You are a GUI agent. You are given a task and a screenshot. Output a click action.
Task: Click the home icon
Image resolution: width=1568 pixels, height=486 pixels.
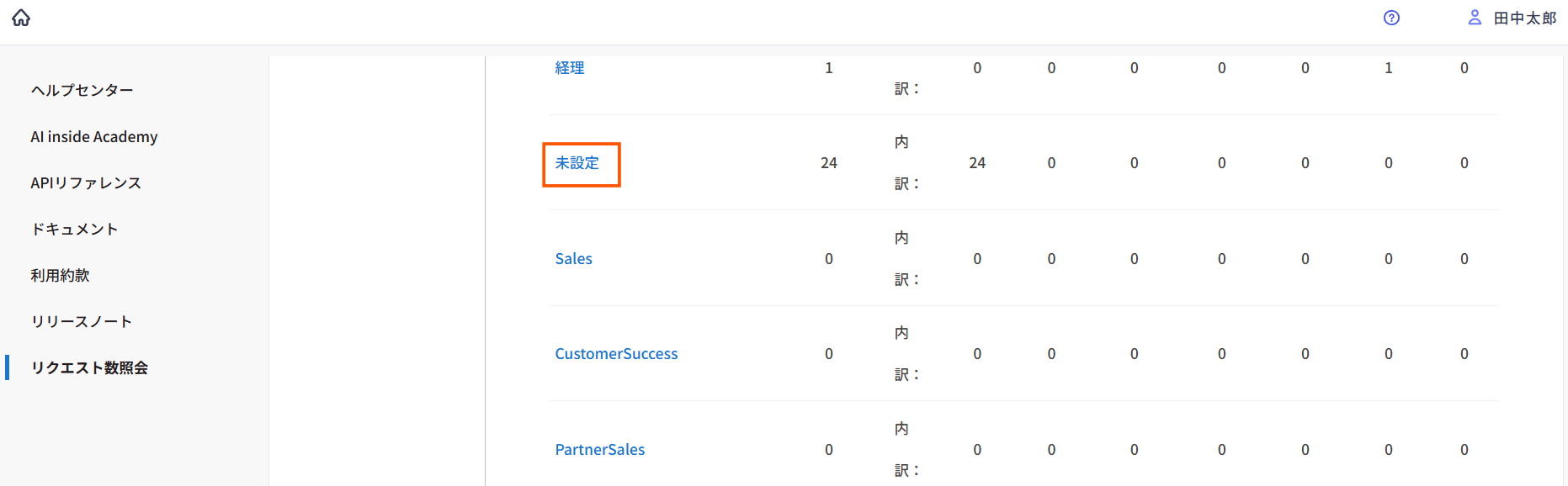[x=21, y=18]
